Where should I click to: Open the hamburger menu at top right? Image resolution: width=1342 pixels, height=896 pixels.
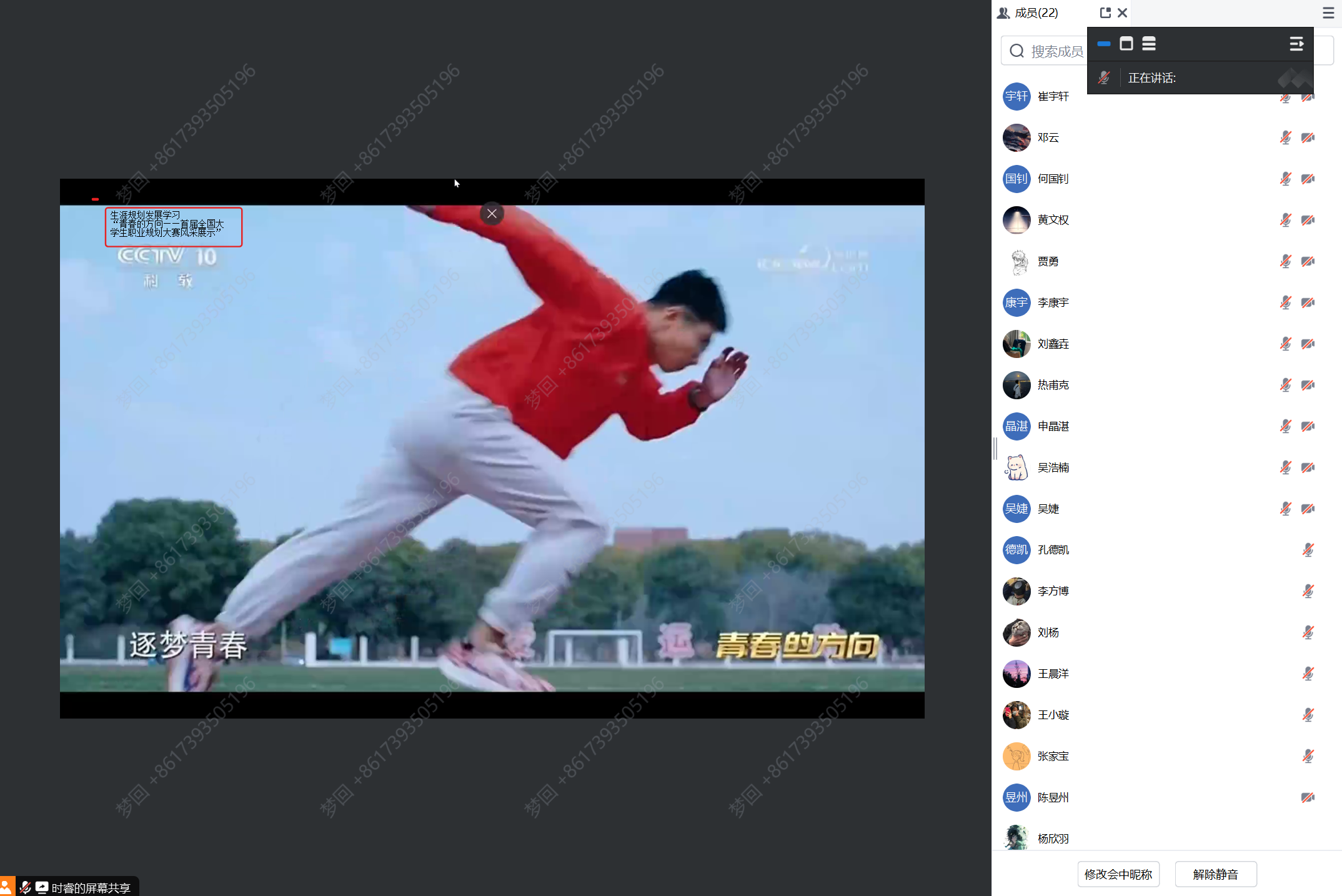pyautogui.click(x=1328, y=13)
